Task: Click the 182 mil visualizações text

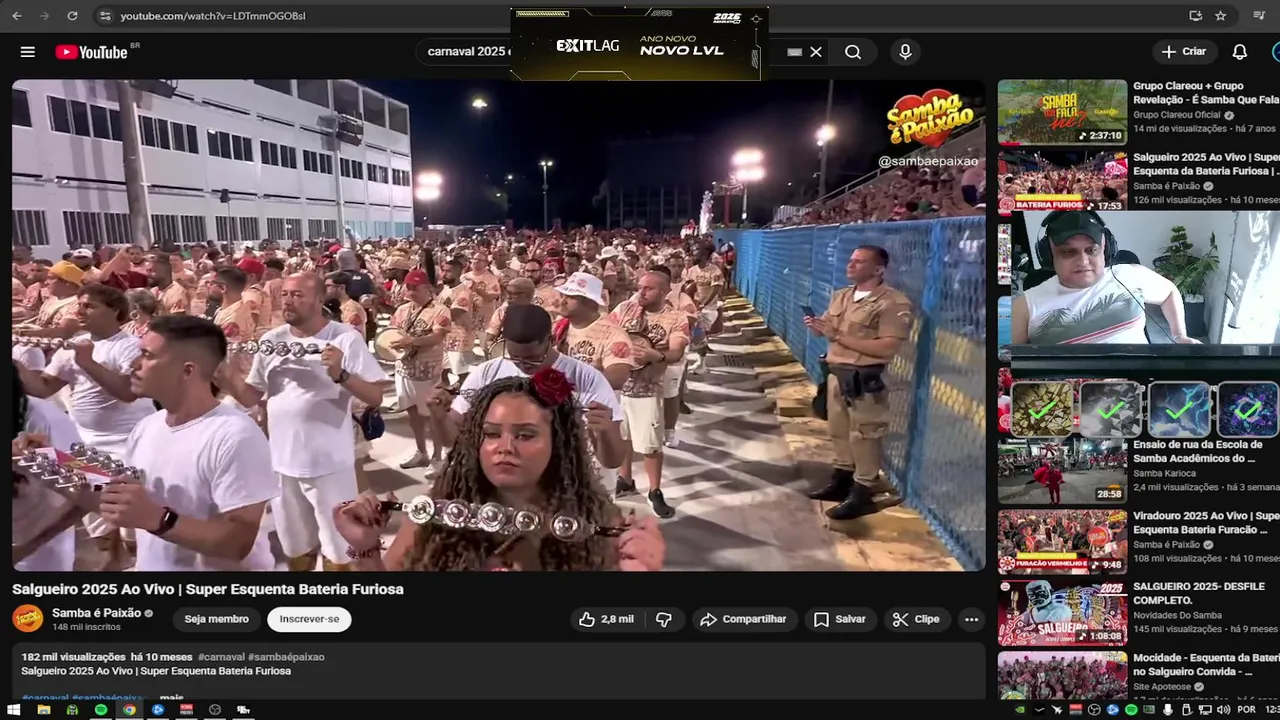Action: pyautogui.click(x=74, y=657)
